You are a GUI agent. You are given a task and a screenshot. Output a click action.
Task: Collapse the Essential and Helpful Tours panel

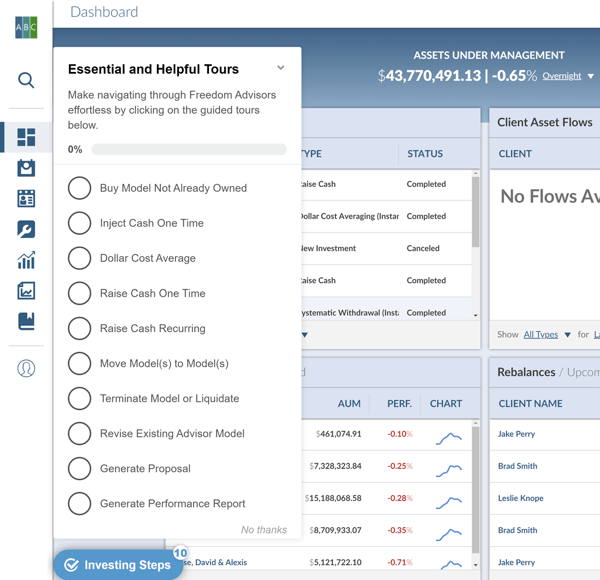[281, 68]
